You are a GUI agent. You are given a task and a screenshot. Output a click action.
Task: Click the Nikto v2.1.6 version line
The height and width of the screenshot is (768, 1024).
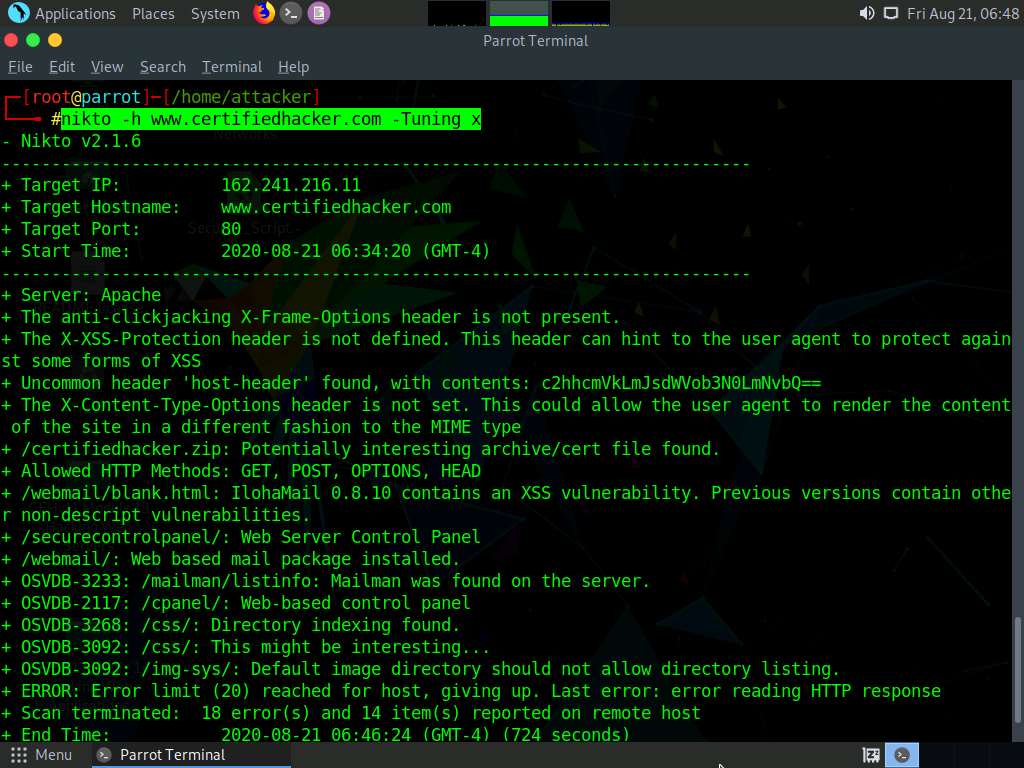point(71,141)
